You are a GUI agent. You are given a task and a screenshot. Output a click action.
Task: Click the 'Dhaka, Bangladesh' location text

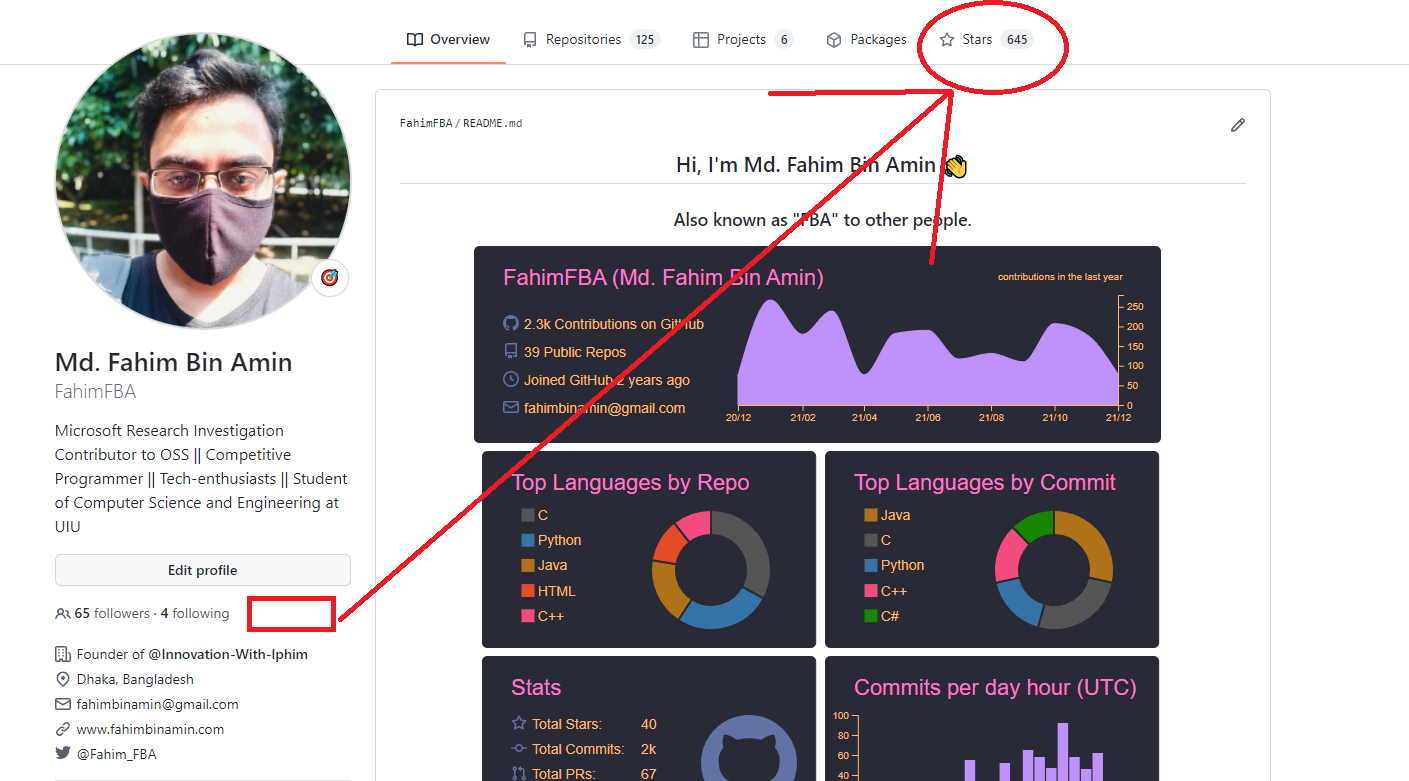(x=136, y=679)
